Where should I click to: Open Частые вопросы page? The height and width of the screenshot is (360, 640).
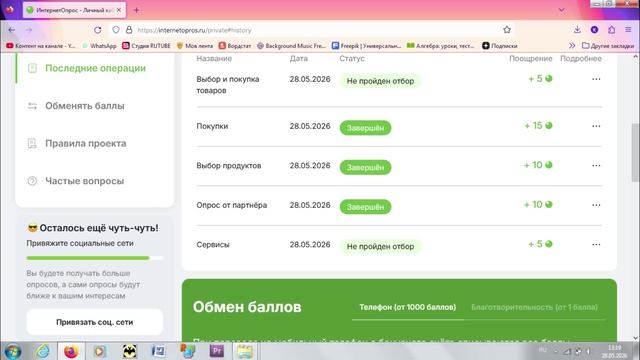tap(84, 181)
